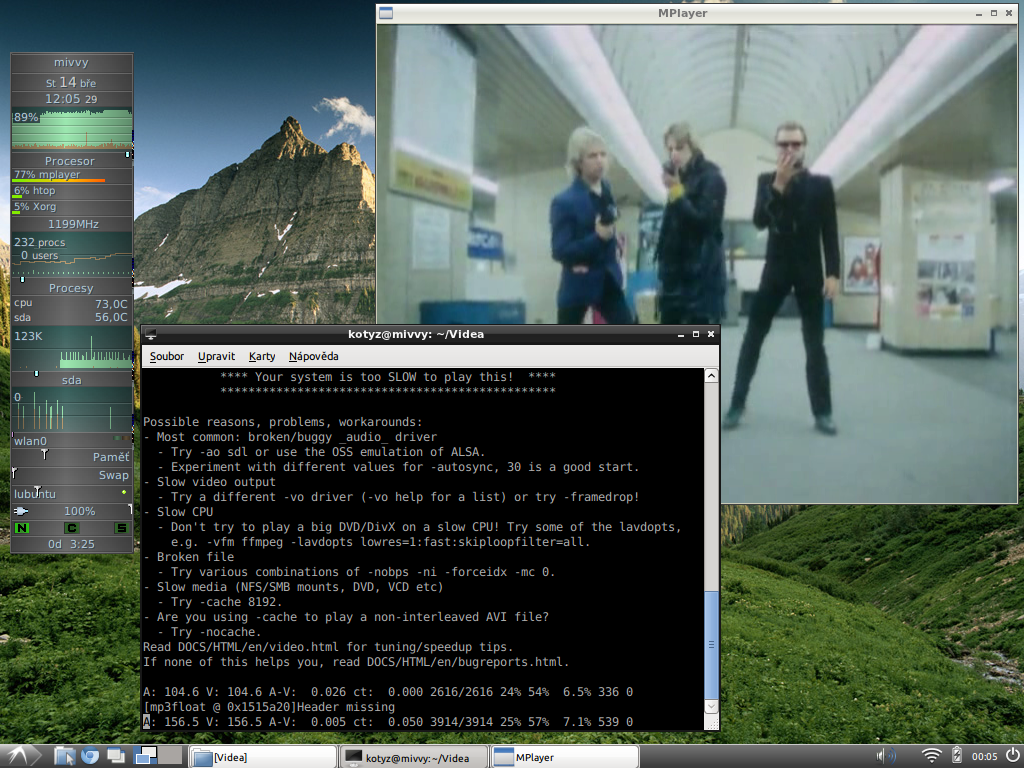Click the '0d 3:25' uptime readout
1024x768 pixels.
click(71, 544)
